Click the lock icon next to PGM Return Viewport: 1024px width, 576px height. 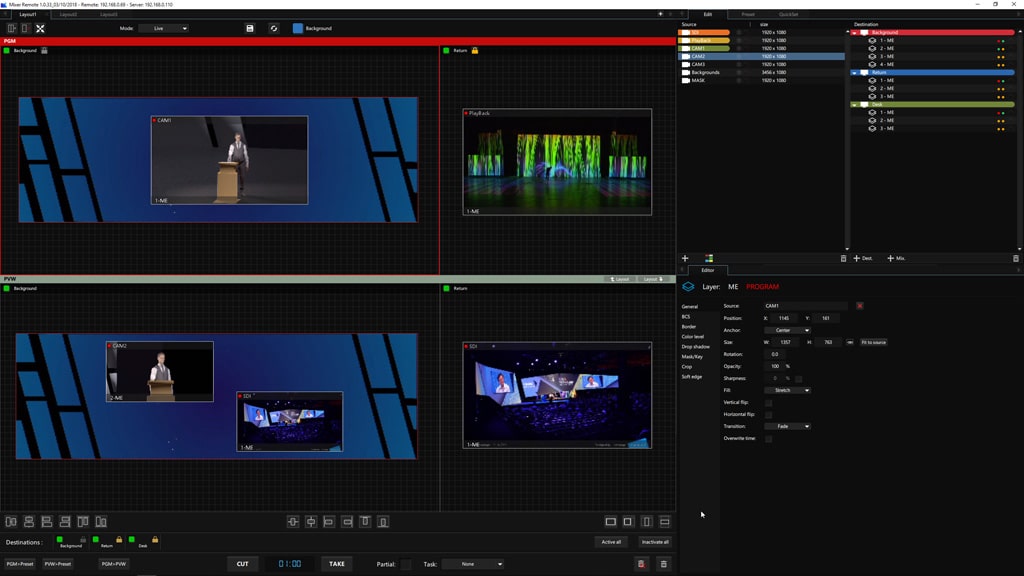click(x=475, y=50)
